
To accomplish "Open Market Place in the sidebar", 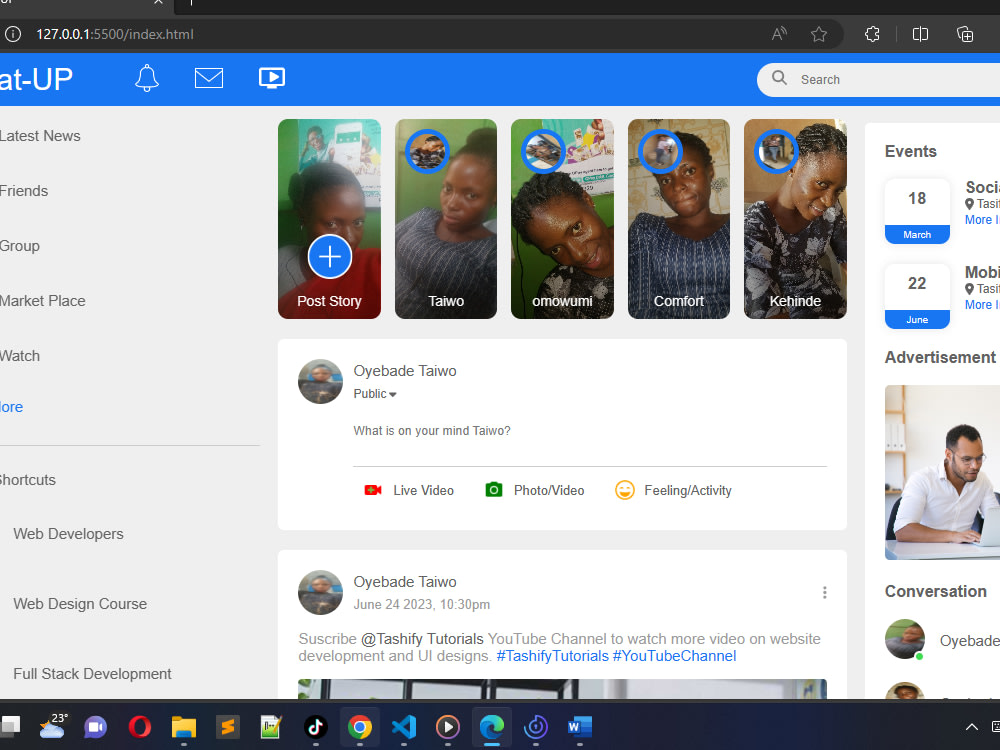I will pyautogui.click(x=42, y=300).
